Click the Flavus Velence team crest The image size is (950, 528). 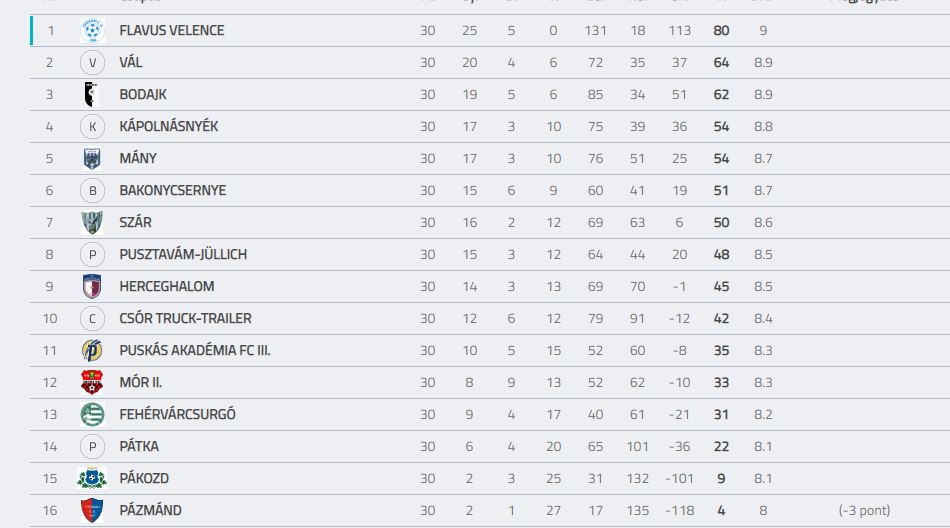[92, 30]
